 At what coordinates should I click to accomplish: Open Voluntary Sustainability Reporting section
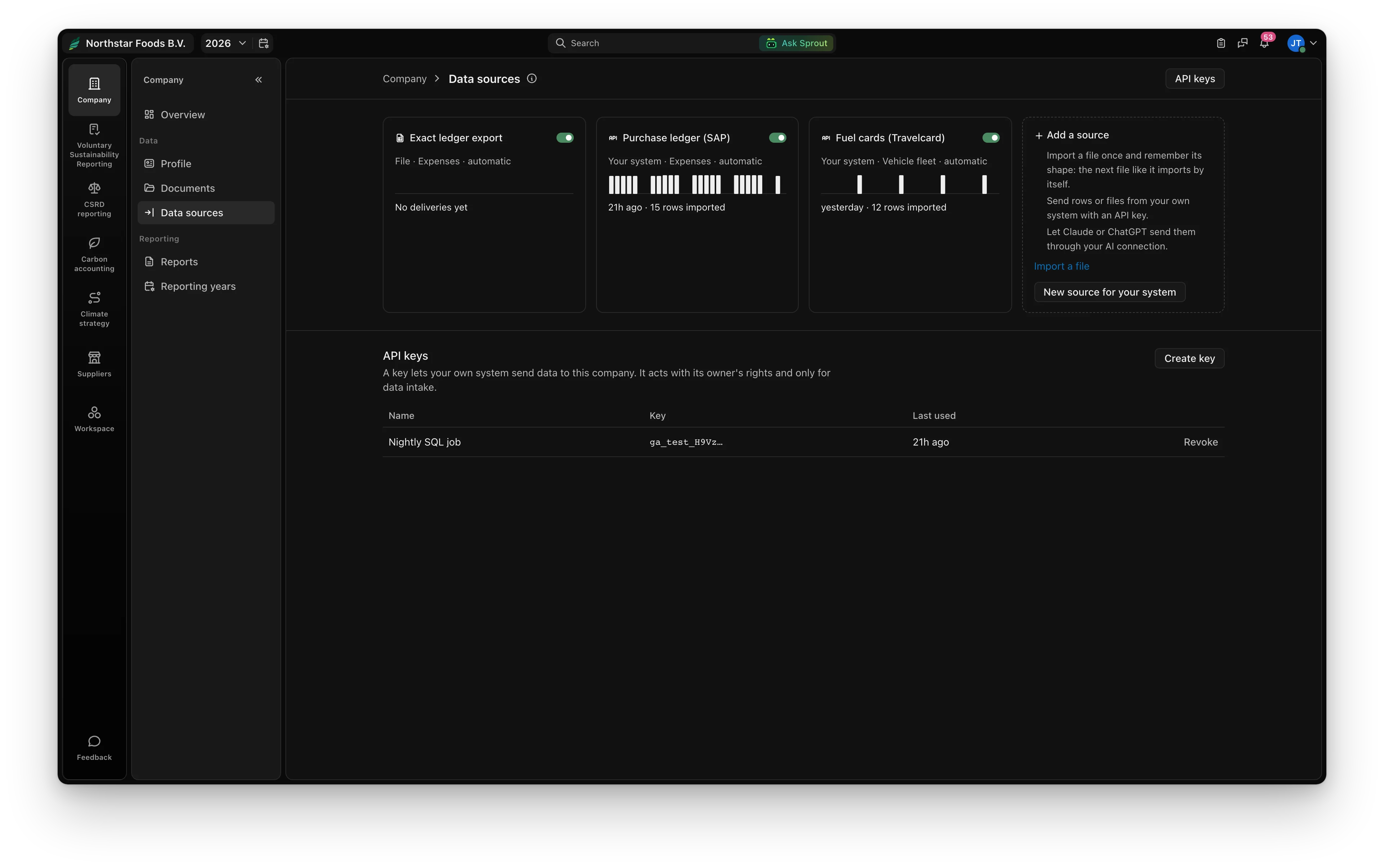coord(94,146)
